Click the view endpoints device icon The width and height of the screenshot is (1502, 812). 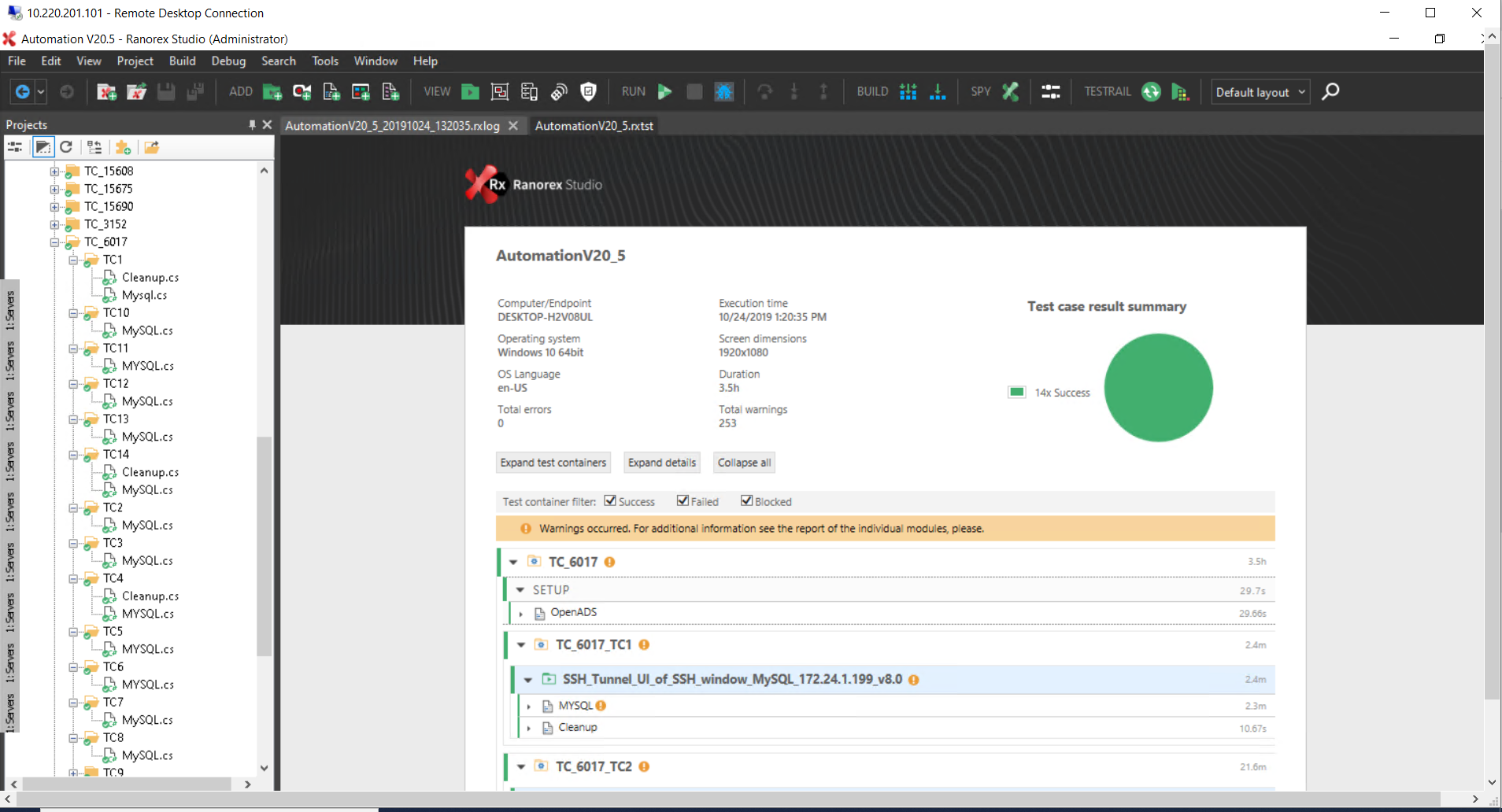pos(529,92)
